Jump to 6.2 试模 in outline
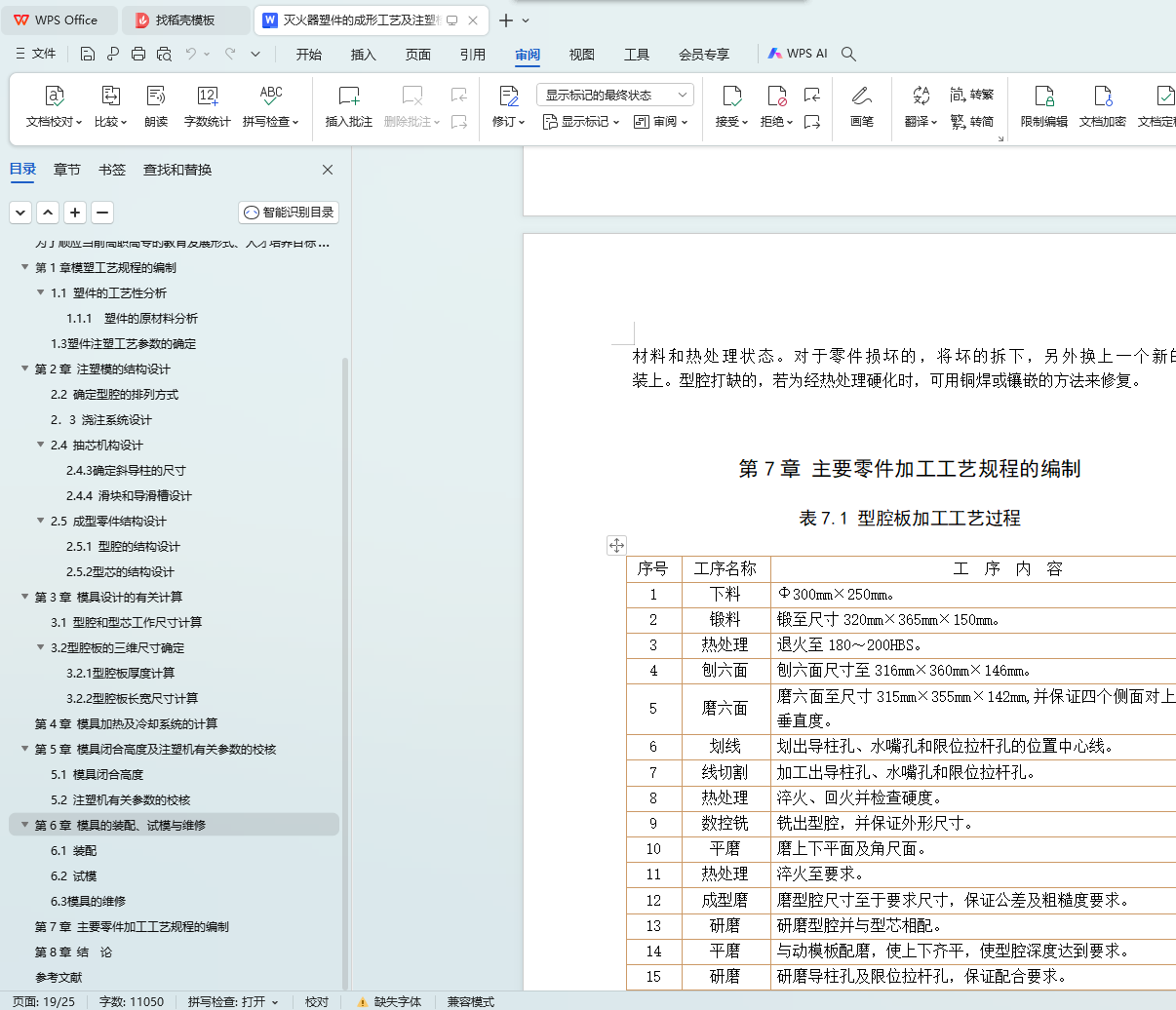This screenshot has width=1176, height=1010. tap(74, 875)
